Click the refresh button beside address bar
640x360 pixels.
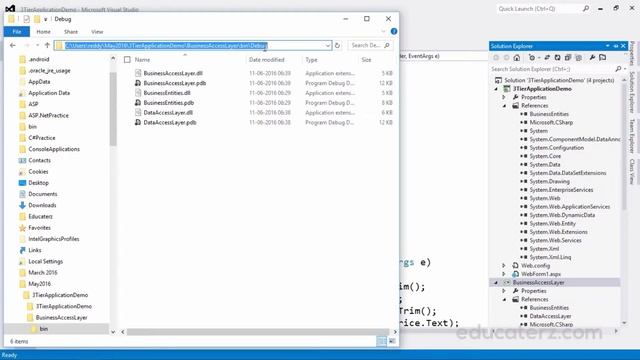point(337,45)
